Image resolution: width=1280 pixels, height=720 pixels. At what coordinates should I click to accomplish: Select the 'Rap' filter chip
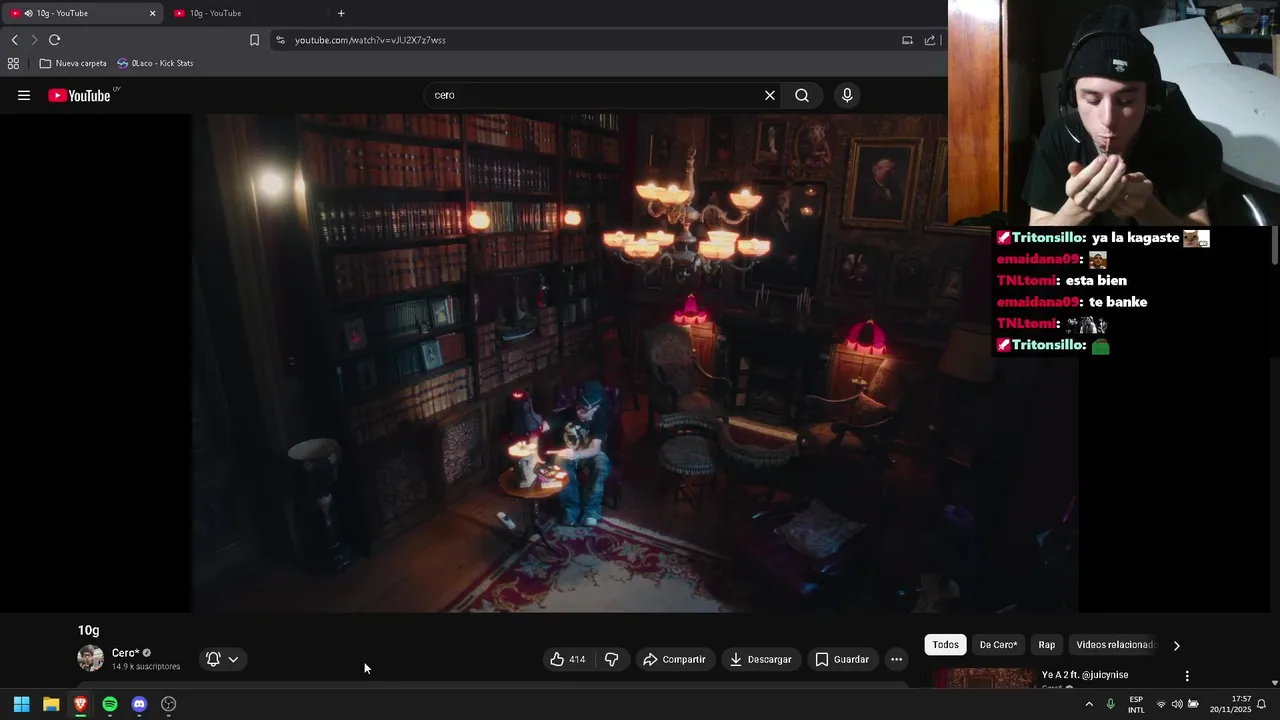(x=1046, y=645)
